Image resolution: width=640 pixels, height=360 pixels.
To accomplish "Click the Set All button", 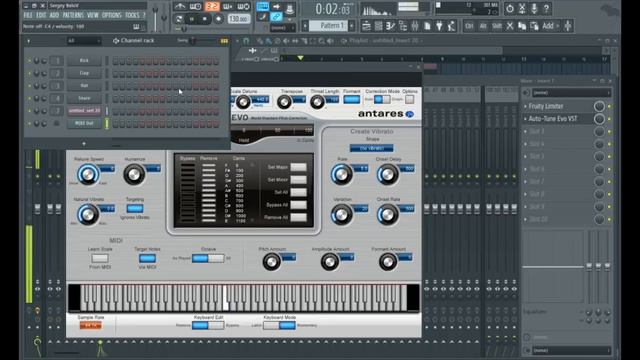I will 298,192.
